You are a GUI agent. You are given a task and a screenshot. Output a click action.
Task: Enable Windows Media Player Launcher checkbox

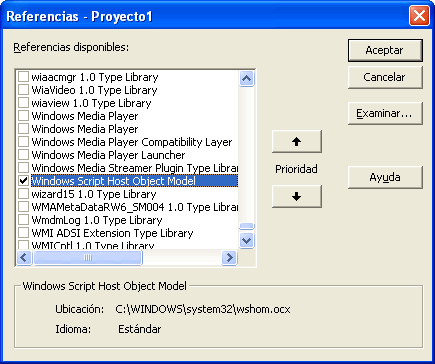tap(23, 155)
